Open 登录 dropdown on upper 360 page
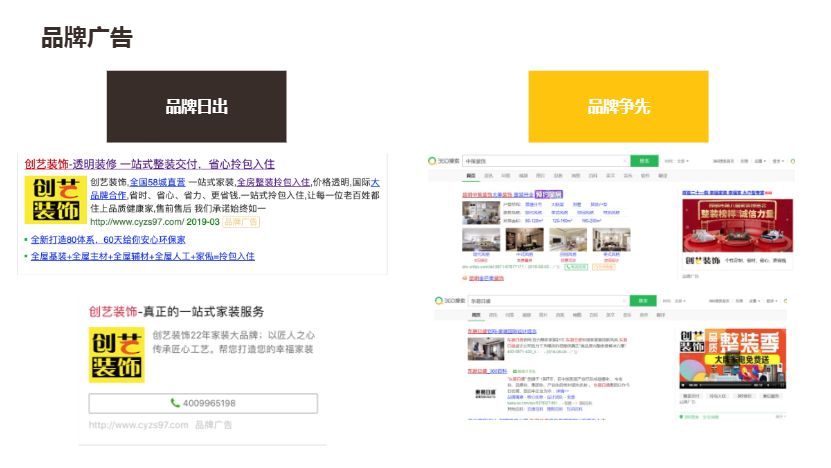 (777, 161)
